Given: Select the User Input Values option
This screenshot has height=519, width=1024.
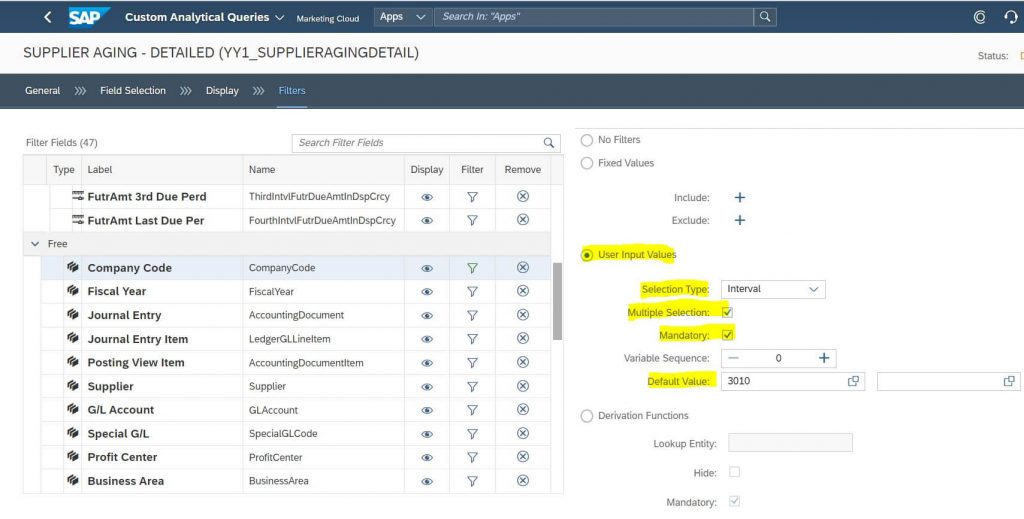Looking at the screenshot, I should [x=586, y=255].
